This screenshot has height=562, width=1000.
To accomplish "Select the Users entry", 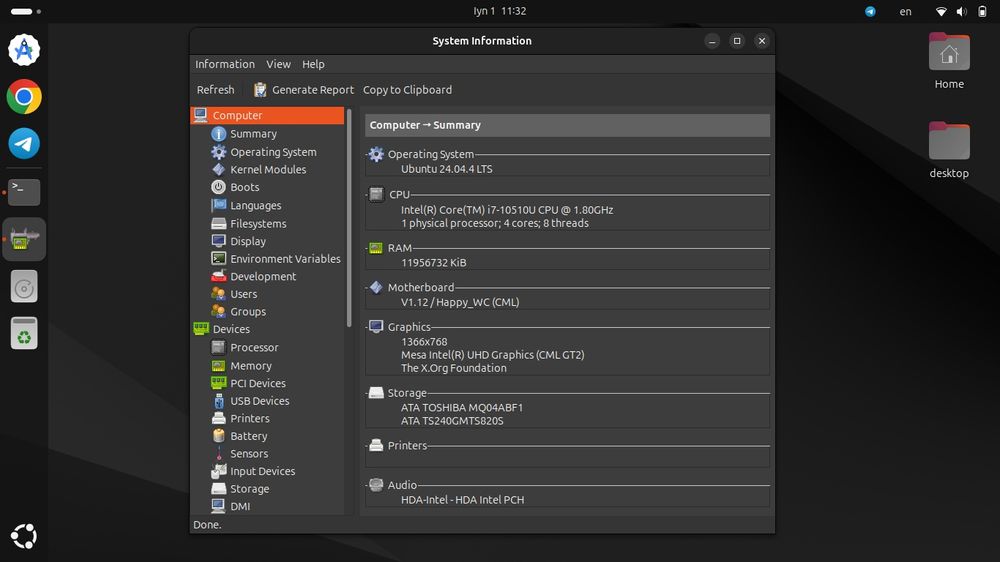I will pyautogui.click(x=244, y=294).
